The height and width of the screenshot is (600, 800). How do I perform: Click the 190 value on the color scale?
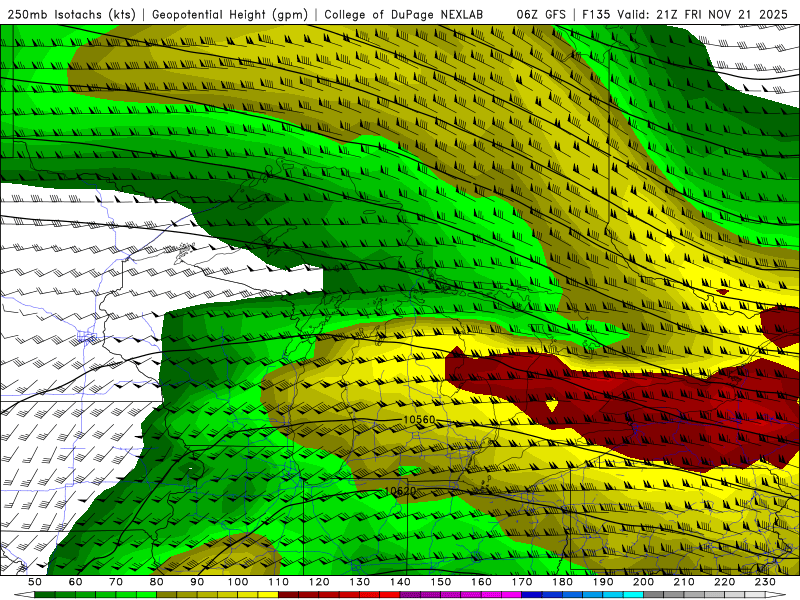pyautogui.click(x=603, y=582)
